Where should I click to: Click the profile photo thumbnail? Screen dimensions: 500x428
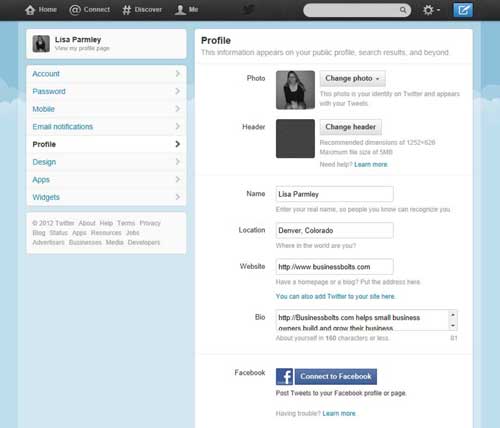(295, 90)
